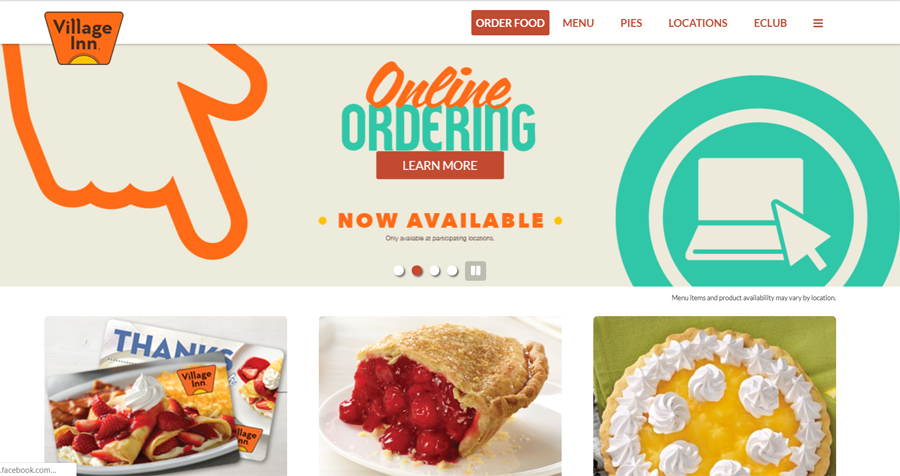Click the Village Inn logo
900x476 pixels.
click(84, 38)
